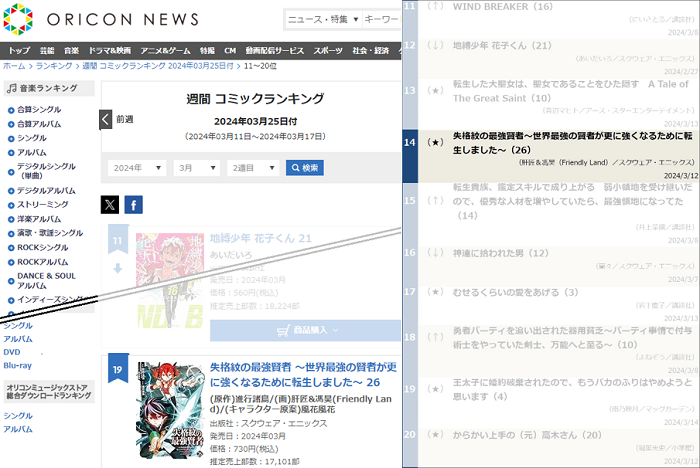This screenshot has height=468, width=700.
Task: Open 合算アルバム ranking link
Action: coord(39,124)
